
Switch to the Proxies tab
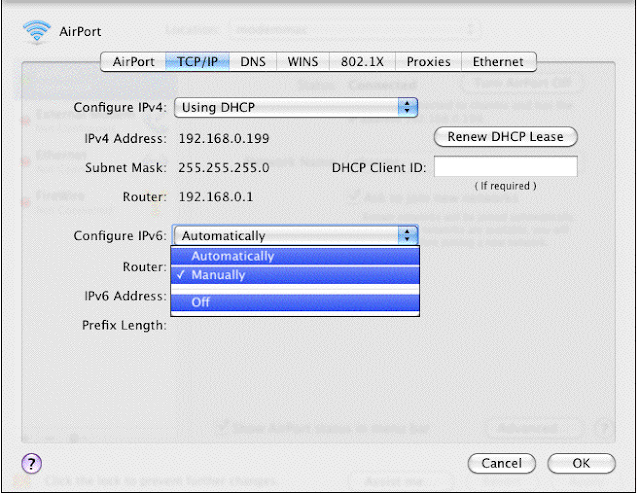click(429, 62)
